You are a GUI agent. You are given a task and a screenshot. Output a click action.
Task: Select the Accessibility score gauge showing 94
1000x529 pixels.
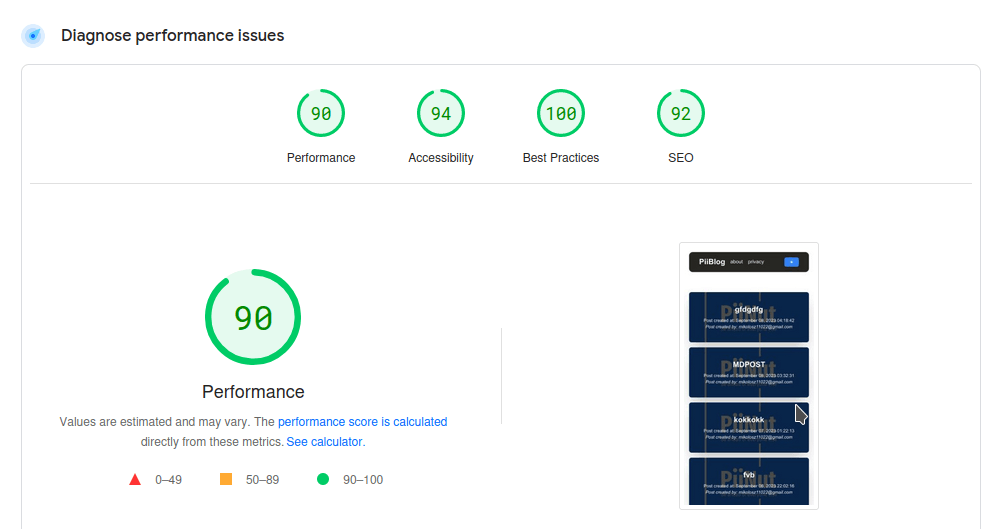coord(441,114)
